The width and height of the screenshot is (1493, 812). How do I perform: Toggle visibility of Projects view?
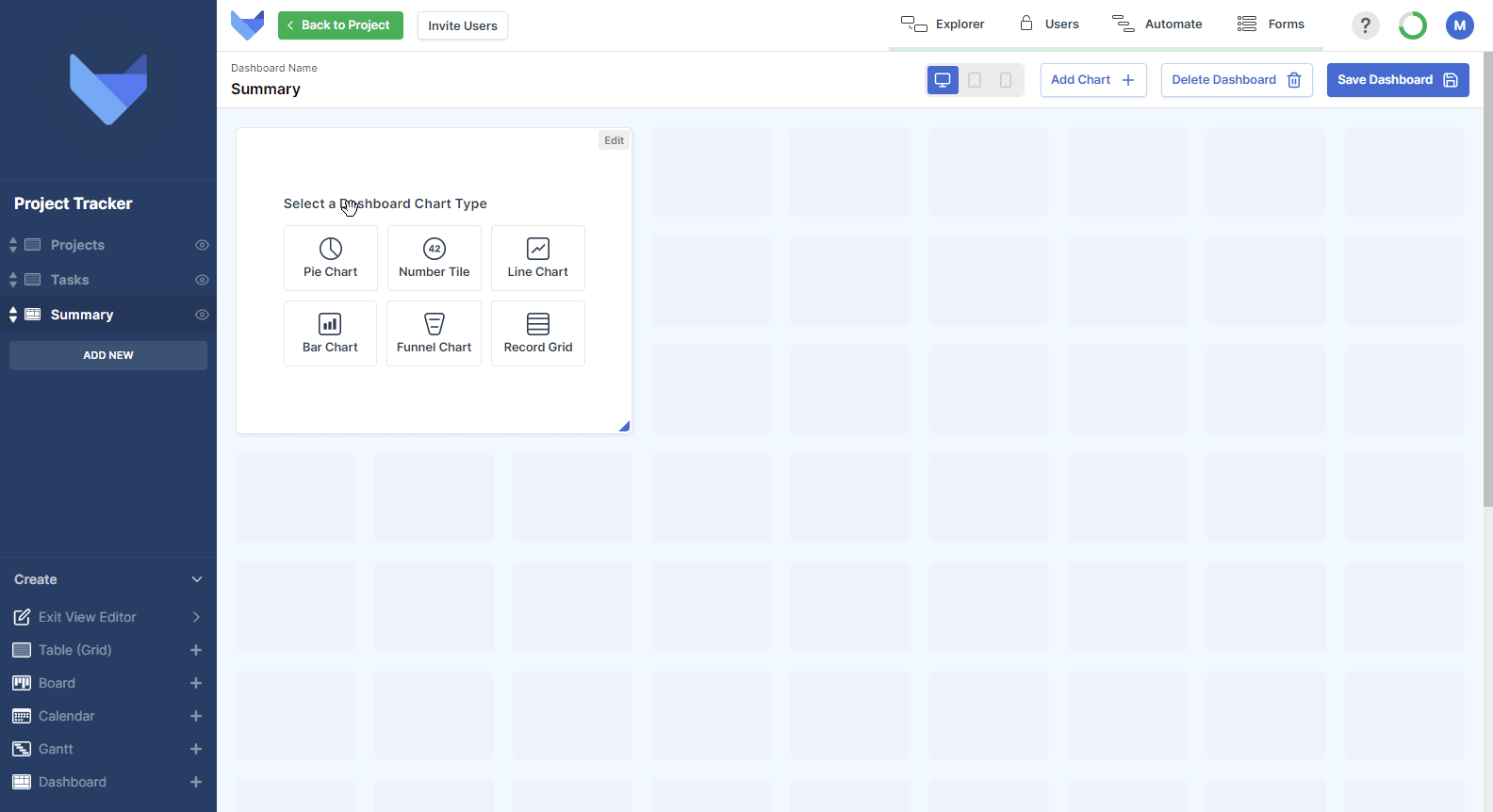point(202,245)
